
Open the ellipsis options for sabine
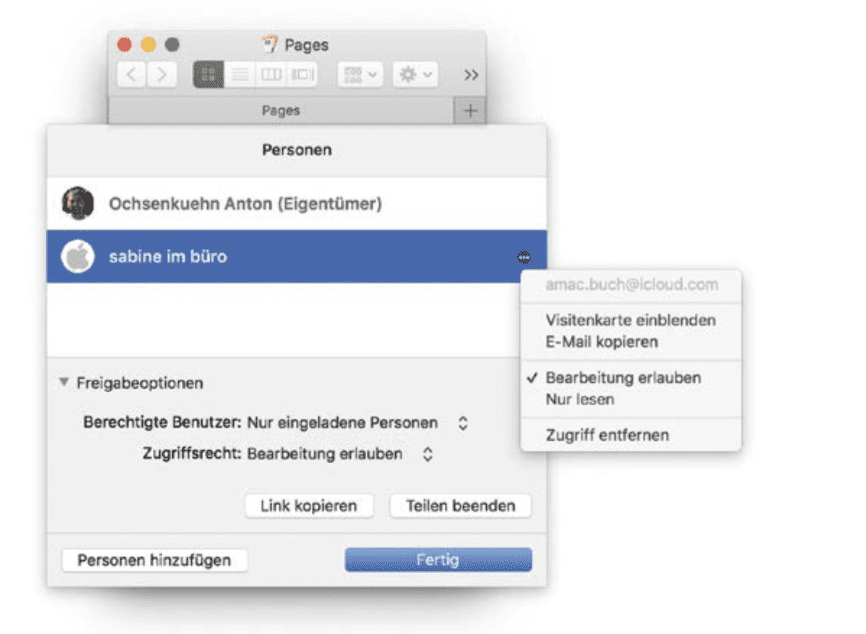(x=524, y=257)
